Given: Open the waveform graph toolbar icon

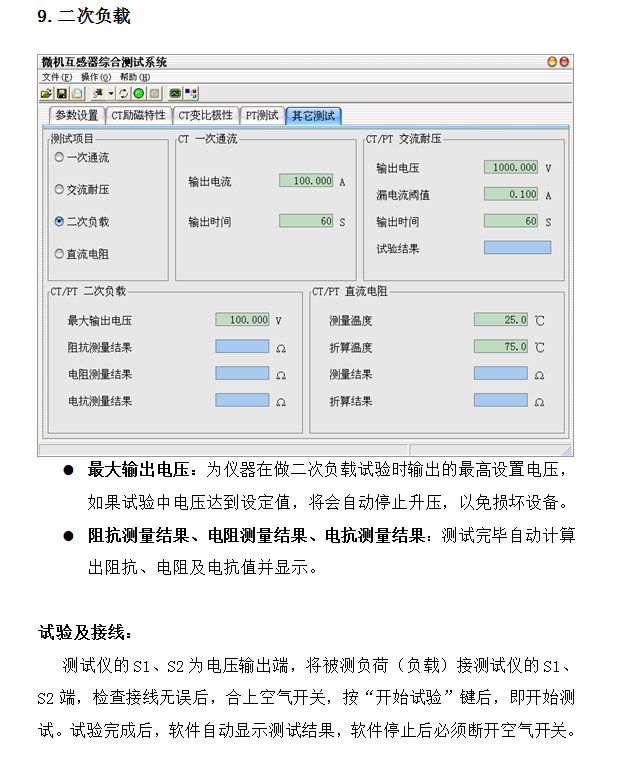Looking at the screenshot, I should (175, 93).
